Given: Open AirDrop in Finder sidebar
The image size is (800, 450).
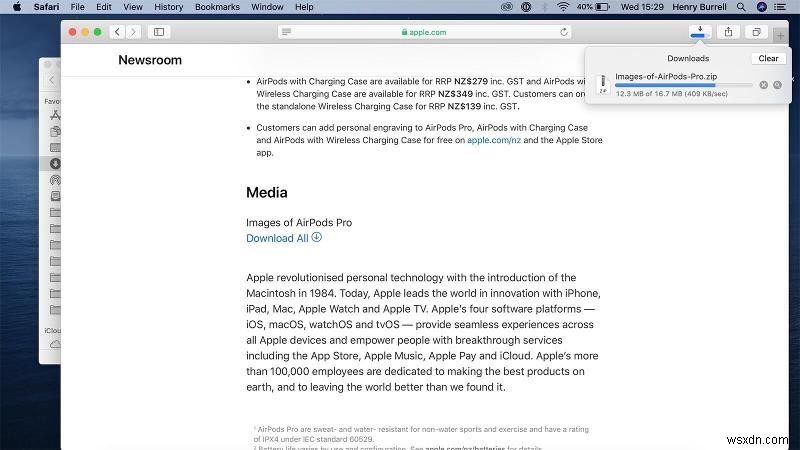Looking at the screenshot, I should [55, 180].
